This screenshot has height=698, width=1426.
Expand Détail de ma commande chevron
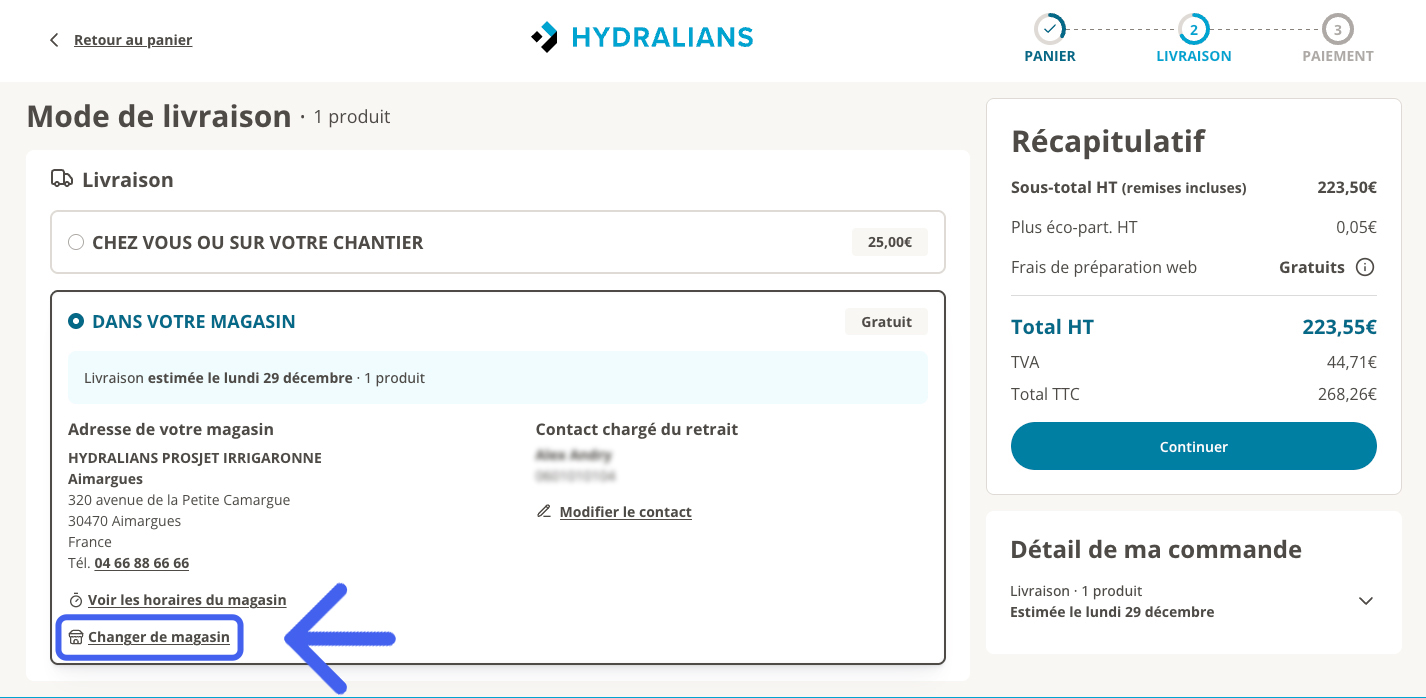(x=1366, y=601)
